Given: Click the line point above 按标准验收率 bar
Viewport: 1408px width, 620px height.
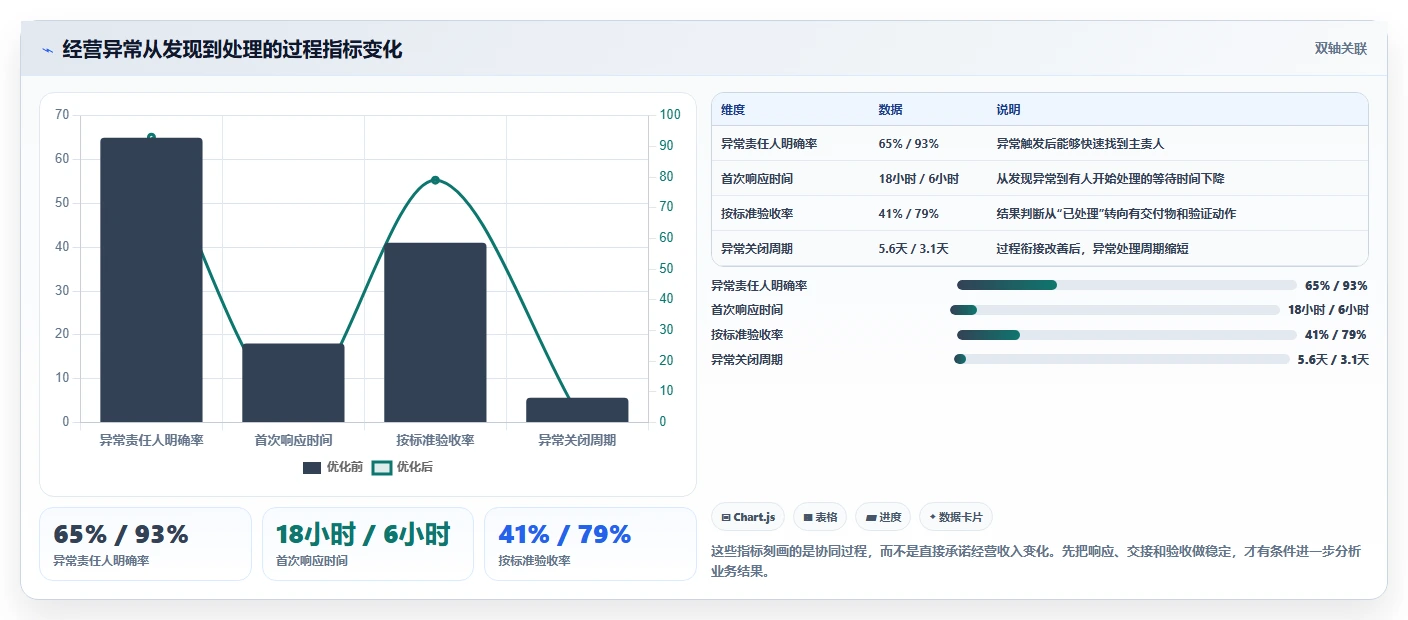Looking at the screenshot, I should [435, 180].
